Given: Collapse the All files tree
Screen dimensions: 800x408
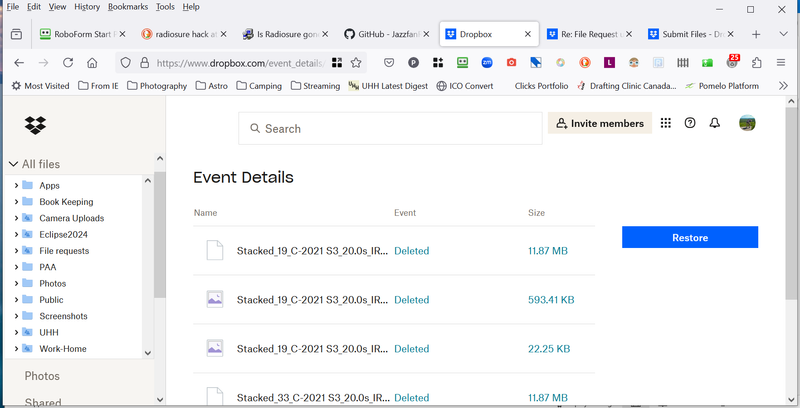Looking at the screenshot, I should 13,164.
